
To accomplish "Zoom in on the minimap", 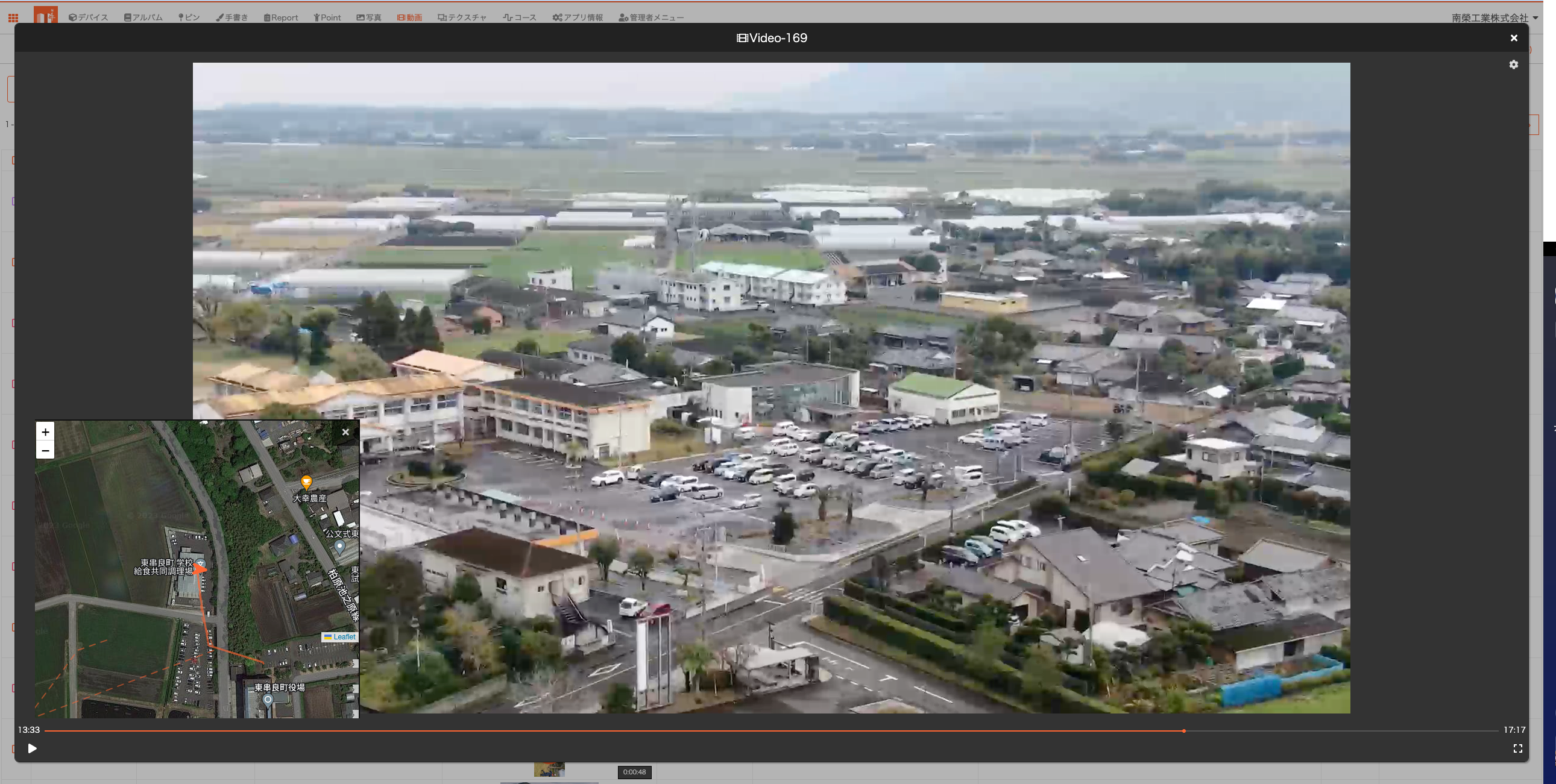I will [x=45, y=432].
